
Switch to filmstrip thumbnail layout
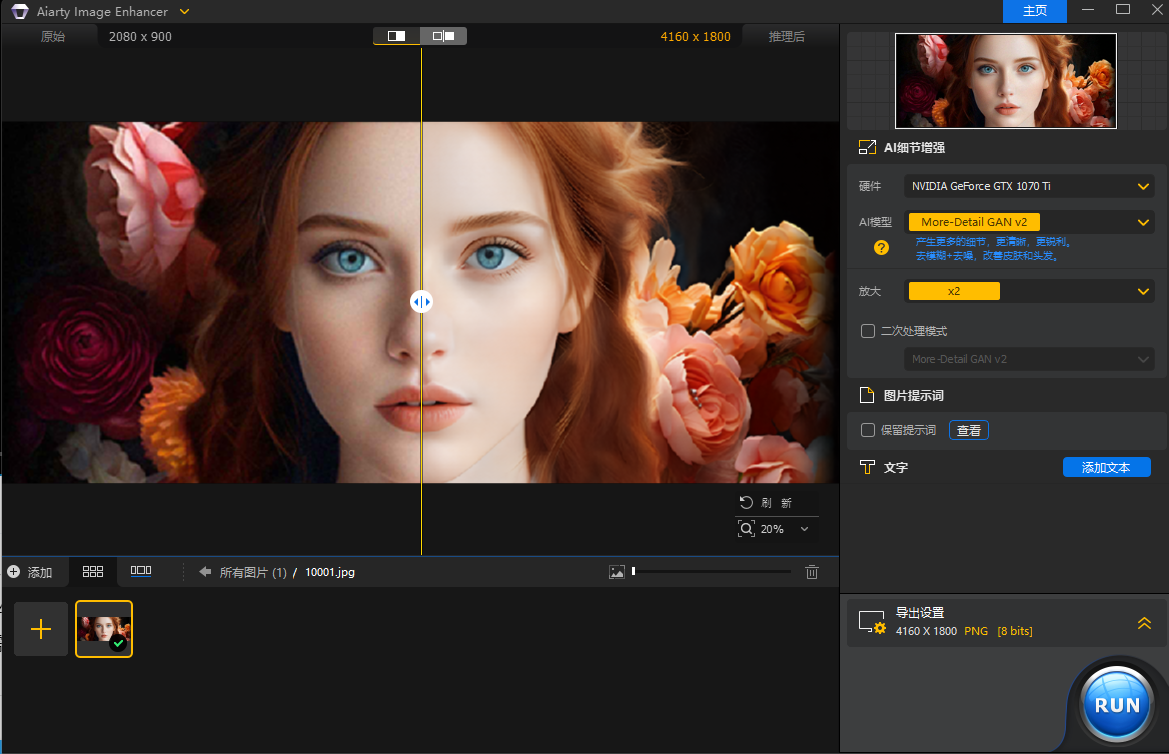(x=141, y=571)
